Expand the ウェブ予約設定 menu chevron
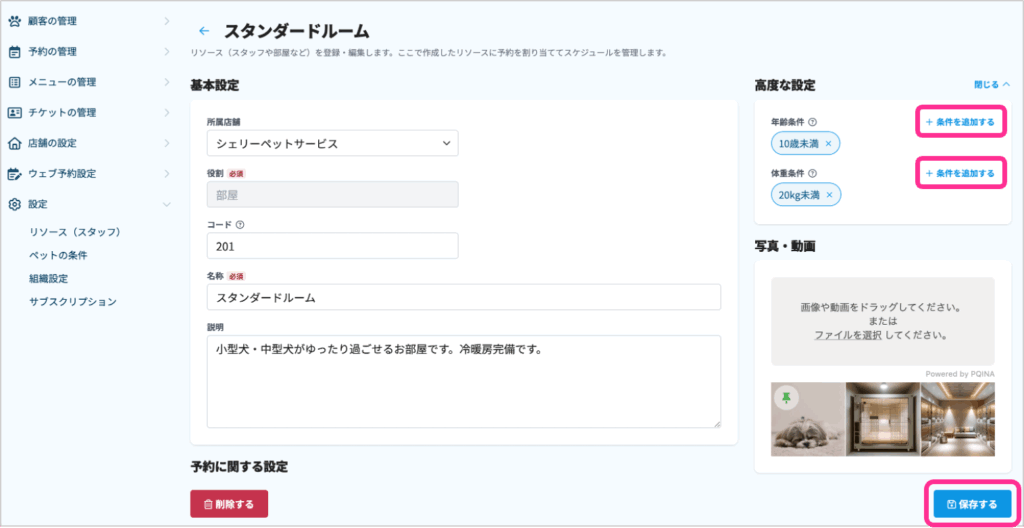 167,174
